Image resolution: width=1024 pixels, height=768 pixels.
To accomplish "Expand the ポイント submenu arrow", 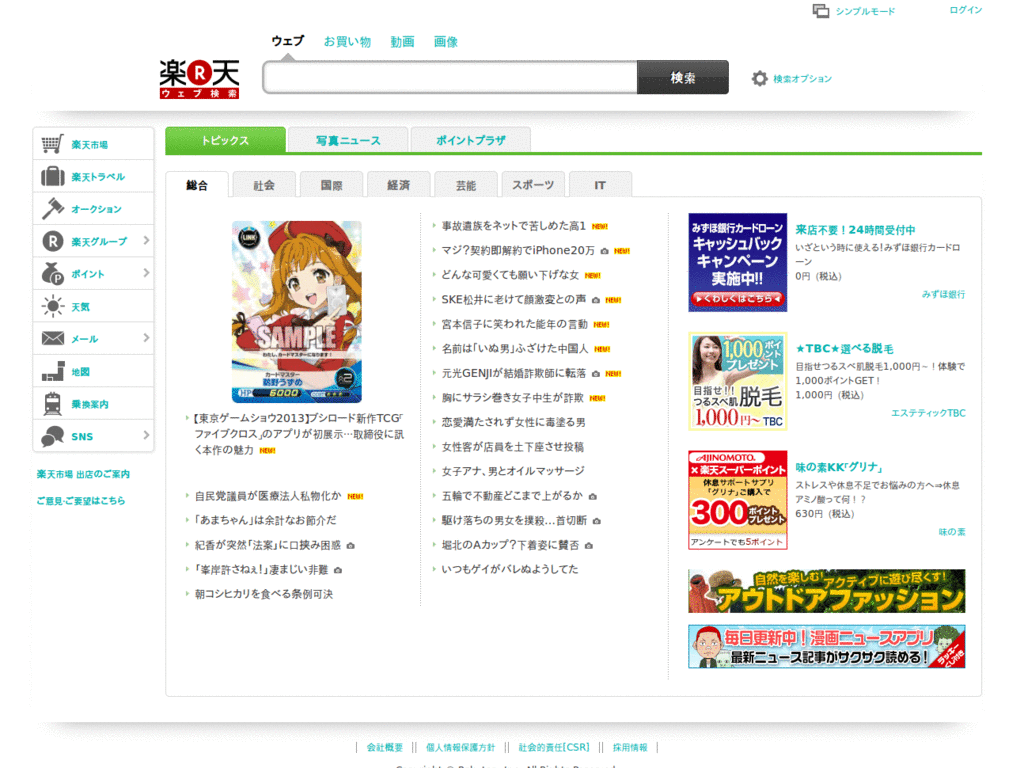I will pos(146,273).
